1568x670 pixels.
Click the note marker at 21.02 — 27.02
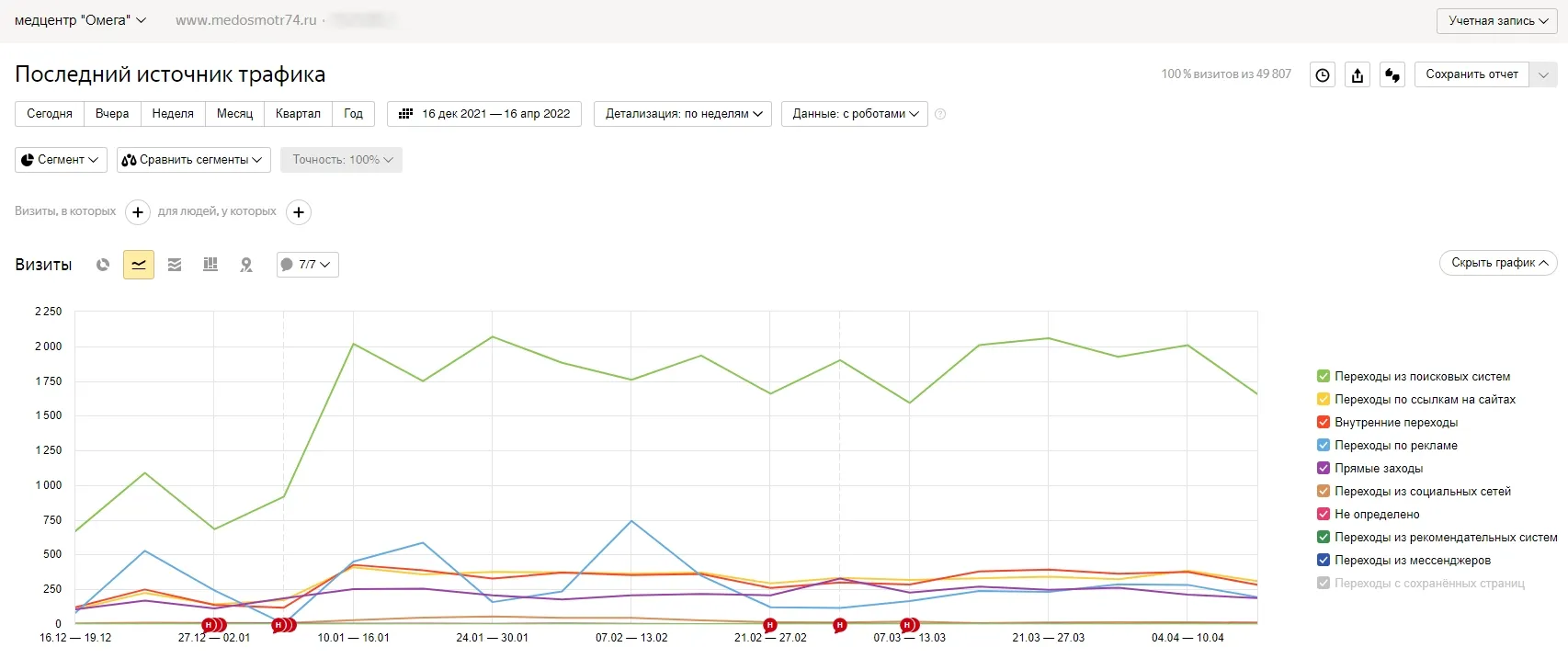770,625
